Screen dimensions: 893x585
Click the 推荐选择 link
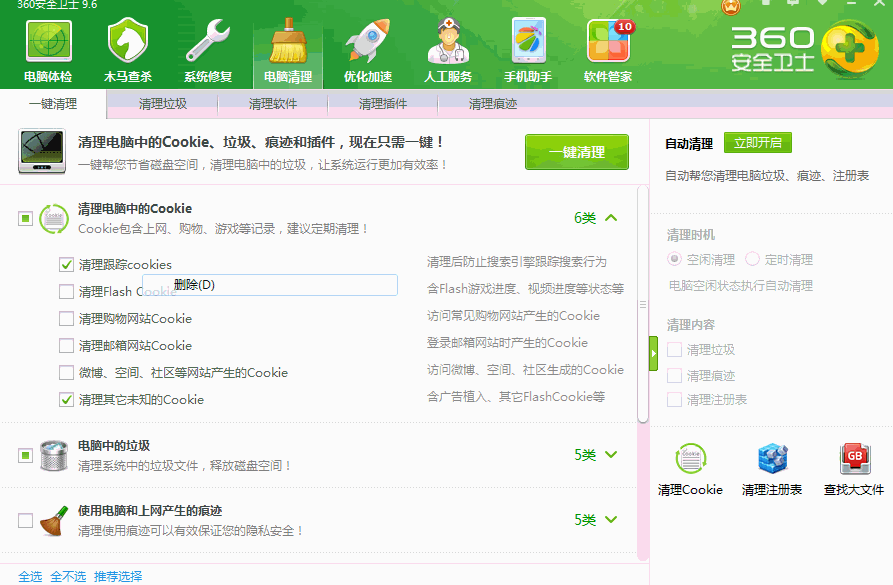coord(118,576)
